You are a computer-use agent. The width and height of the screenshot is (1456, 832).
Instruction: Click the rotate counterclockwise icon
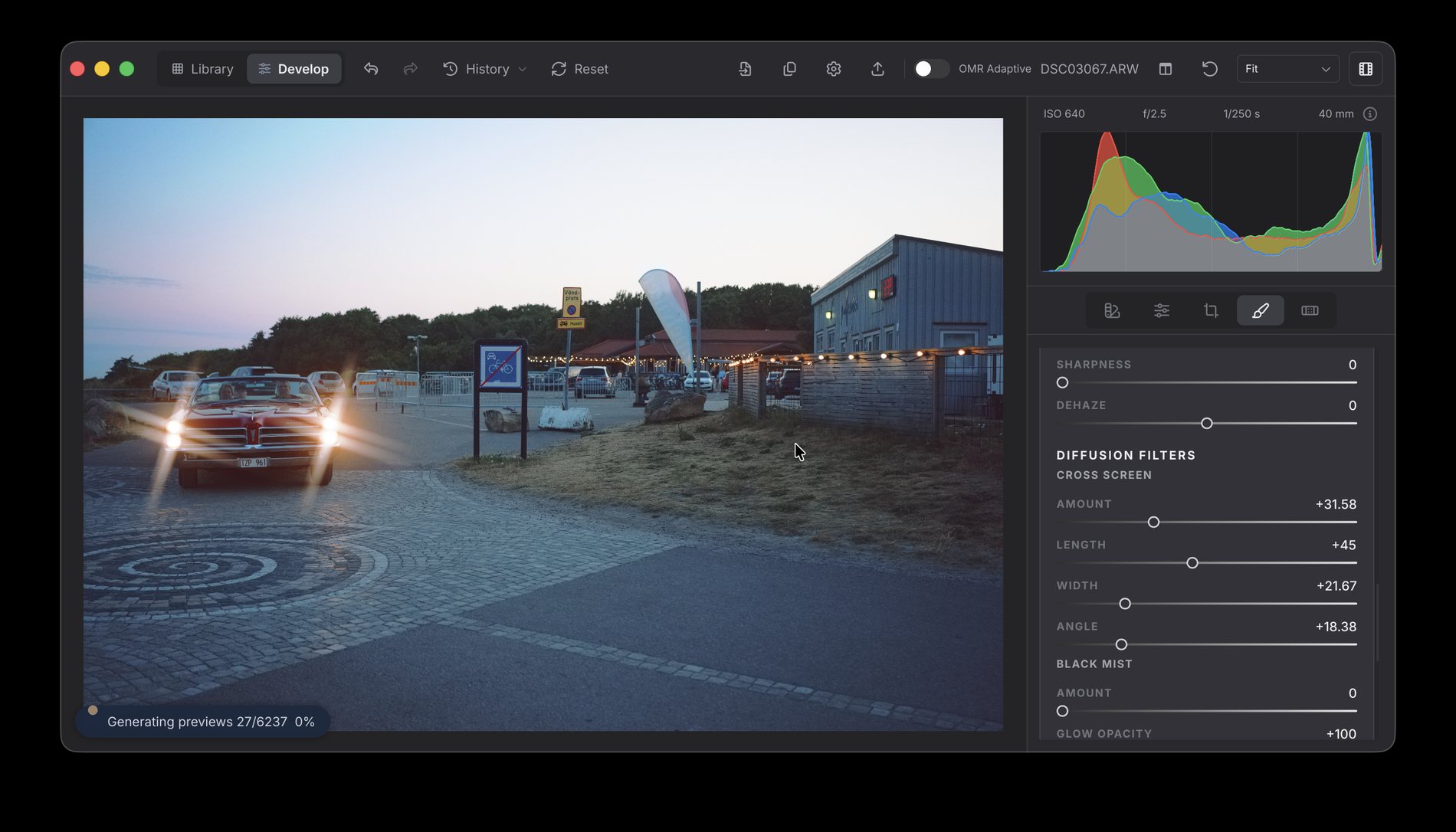click(x=1209, y=69)
